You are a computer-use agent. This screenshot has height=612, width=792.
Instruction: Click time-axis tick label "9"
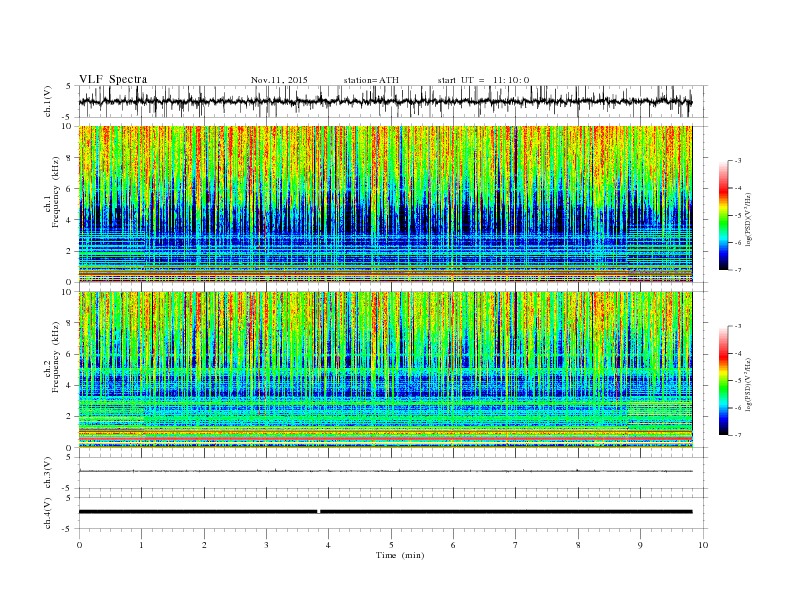tap(640, 545)
